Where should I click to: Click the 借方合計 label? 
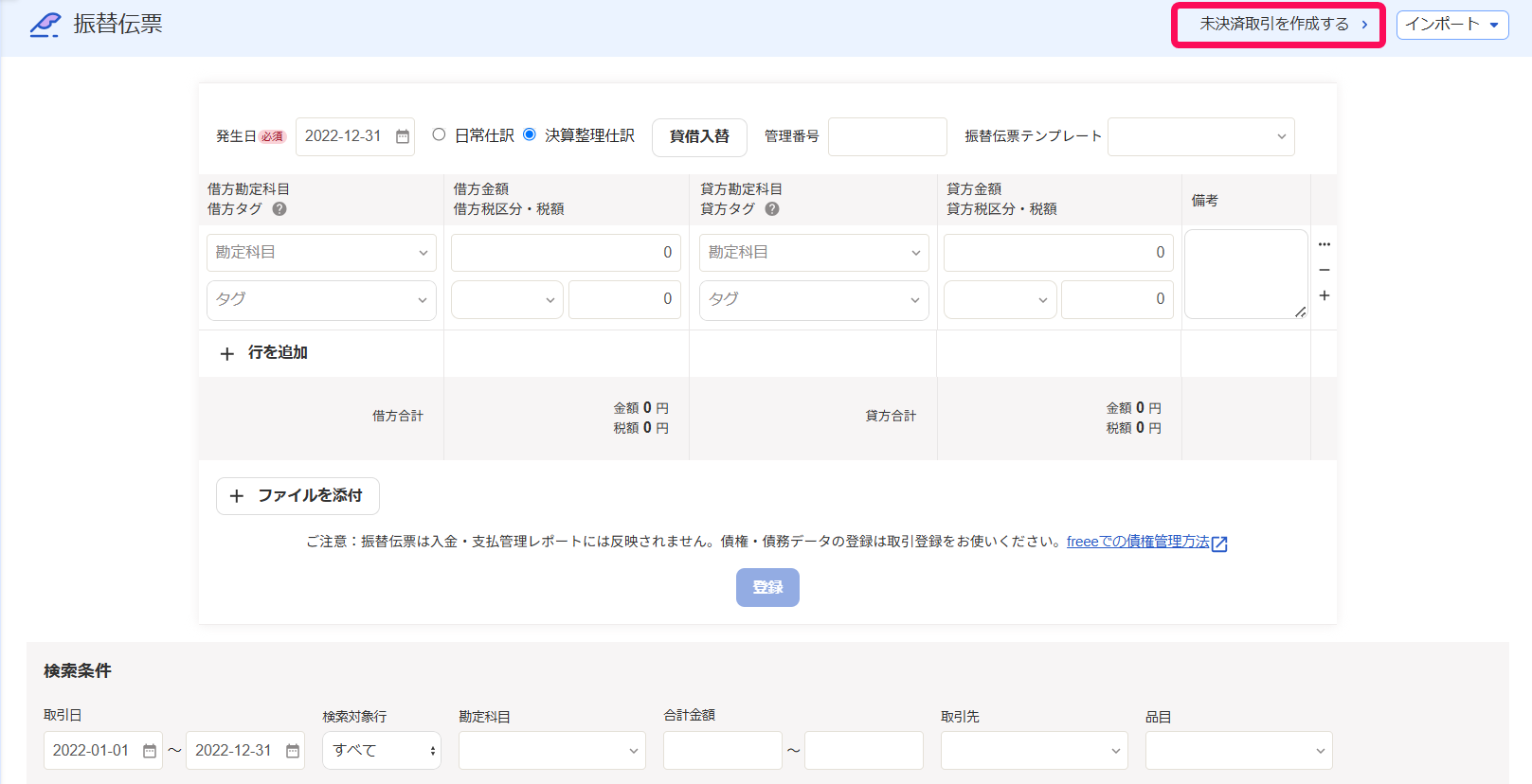pyautogui.click(x=398, y=417)
